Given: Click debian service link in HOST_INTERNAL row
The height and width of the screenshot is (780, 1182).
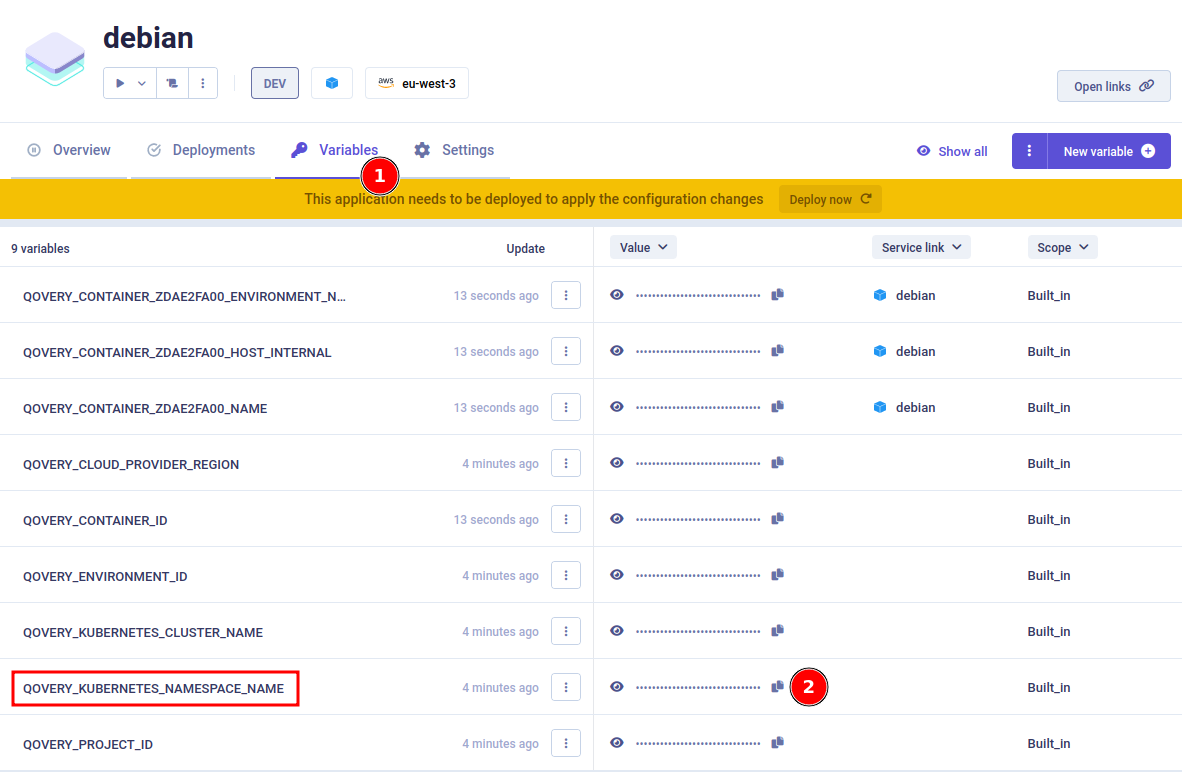Looking at the screenshot, I should coord(905,351).
